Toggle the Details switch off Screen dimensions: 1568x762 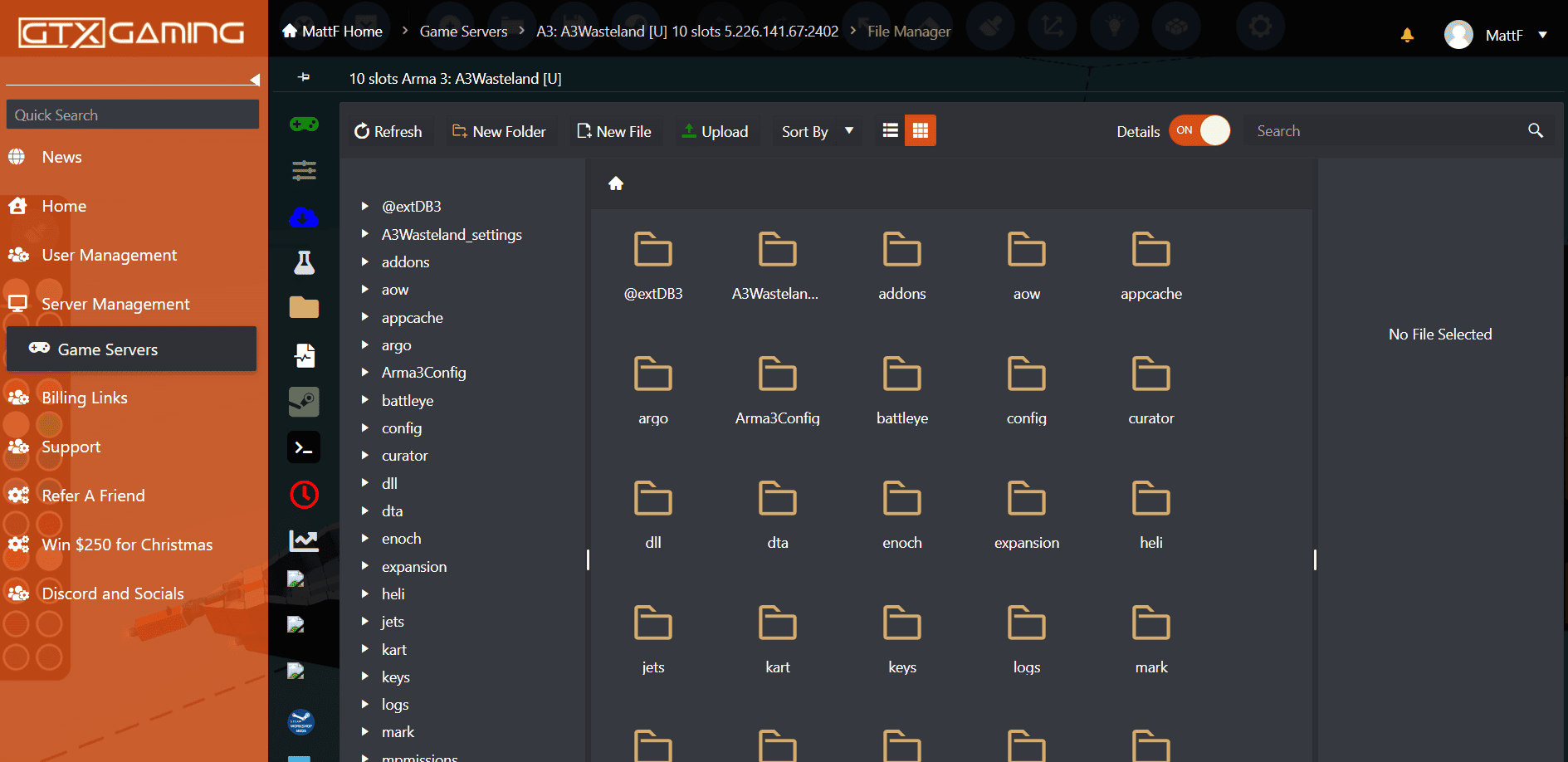tap(1199, 131)
